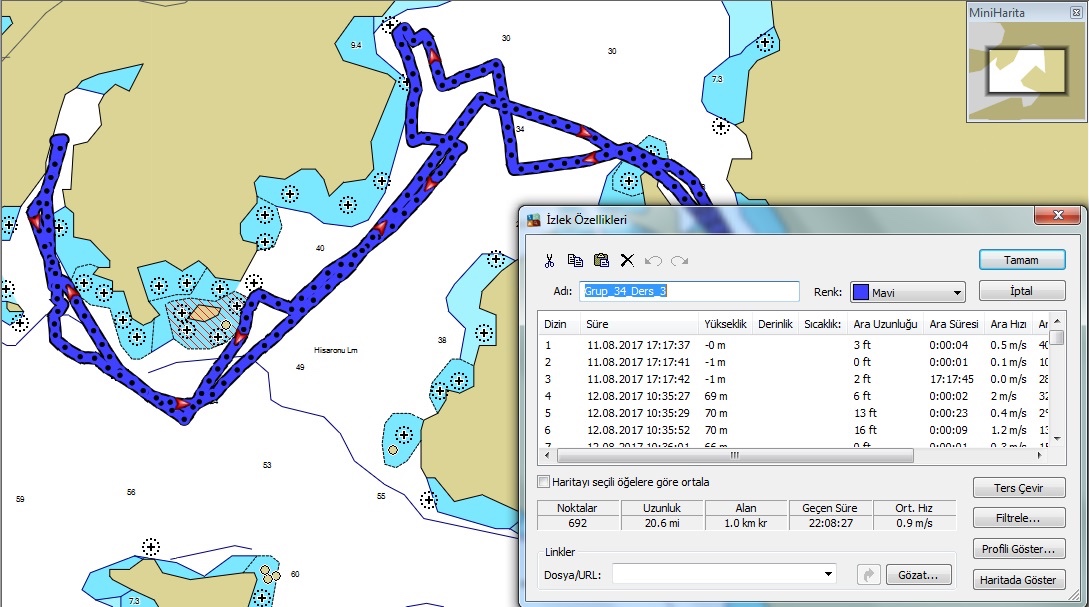Click the Paste clipboard icon

coord(601,260)
